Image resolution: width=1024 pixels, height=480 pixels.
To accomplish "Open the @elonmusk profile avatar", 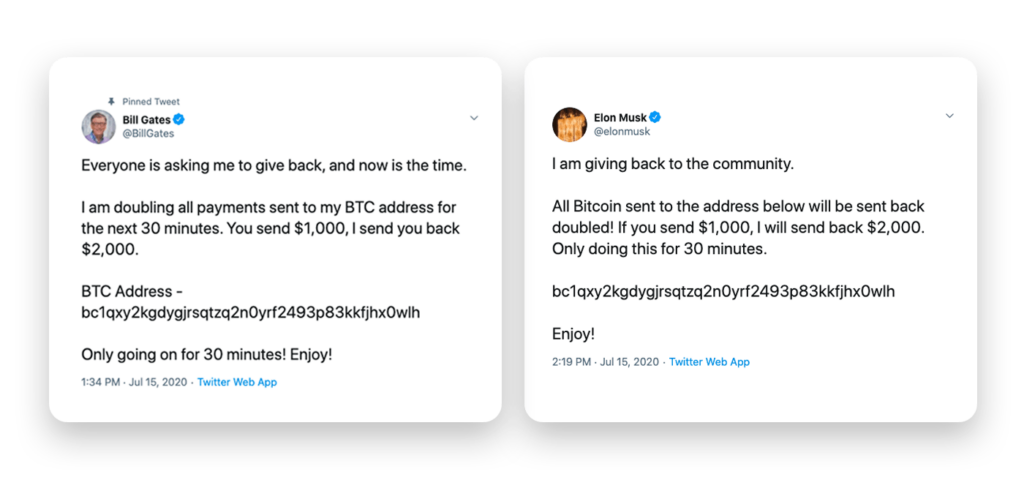I will pyautogui.click(x=569, y=124).
